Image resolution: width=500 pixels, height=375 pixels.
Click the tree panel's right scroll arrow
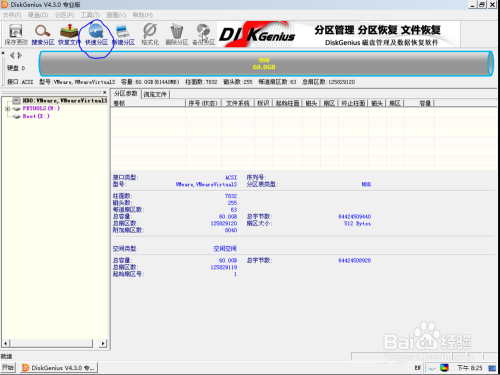pyautogui.click(x=103, y=343)
